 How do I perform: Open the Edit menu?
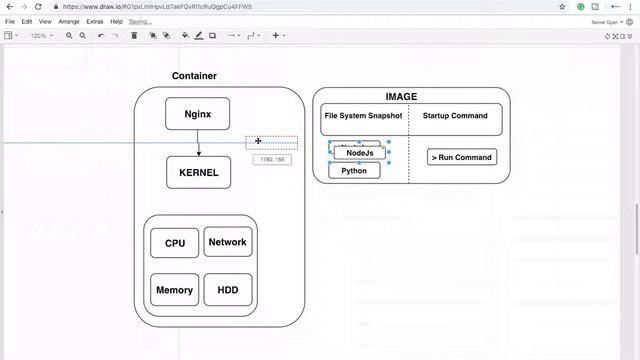(27, 22)
